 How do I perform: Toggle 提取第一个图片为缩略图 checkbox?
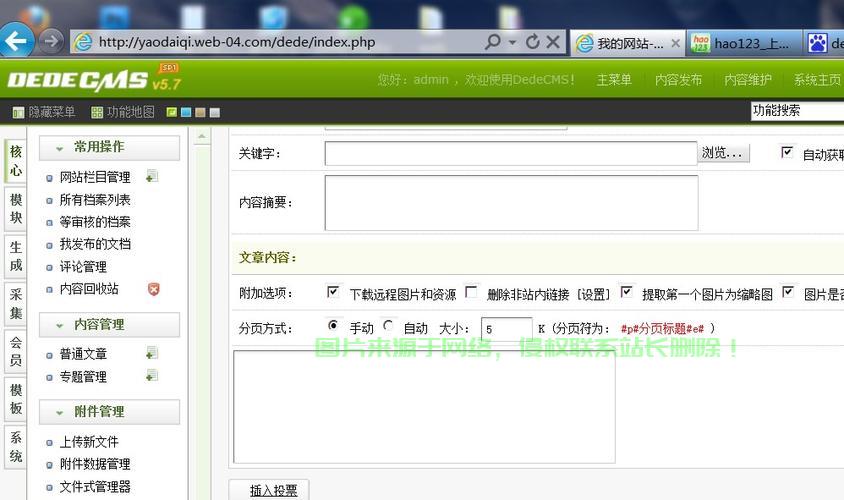(x=626, y=292)
